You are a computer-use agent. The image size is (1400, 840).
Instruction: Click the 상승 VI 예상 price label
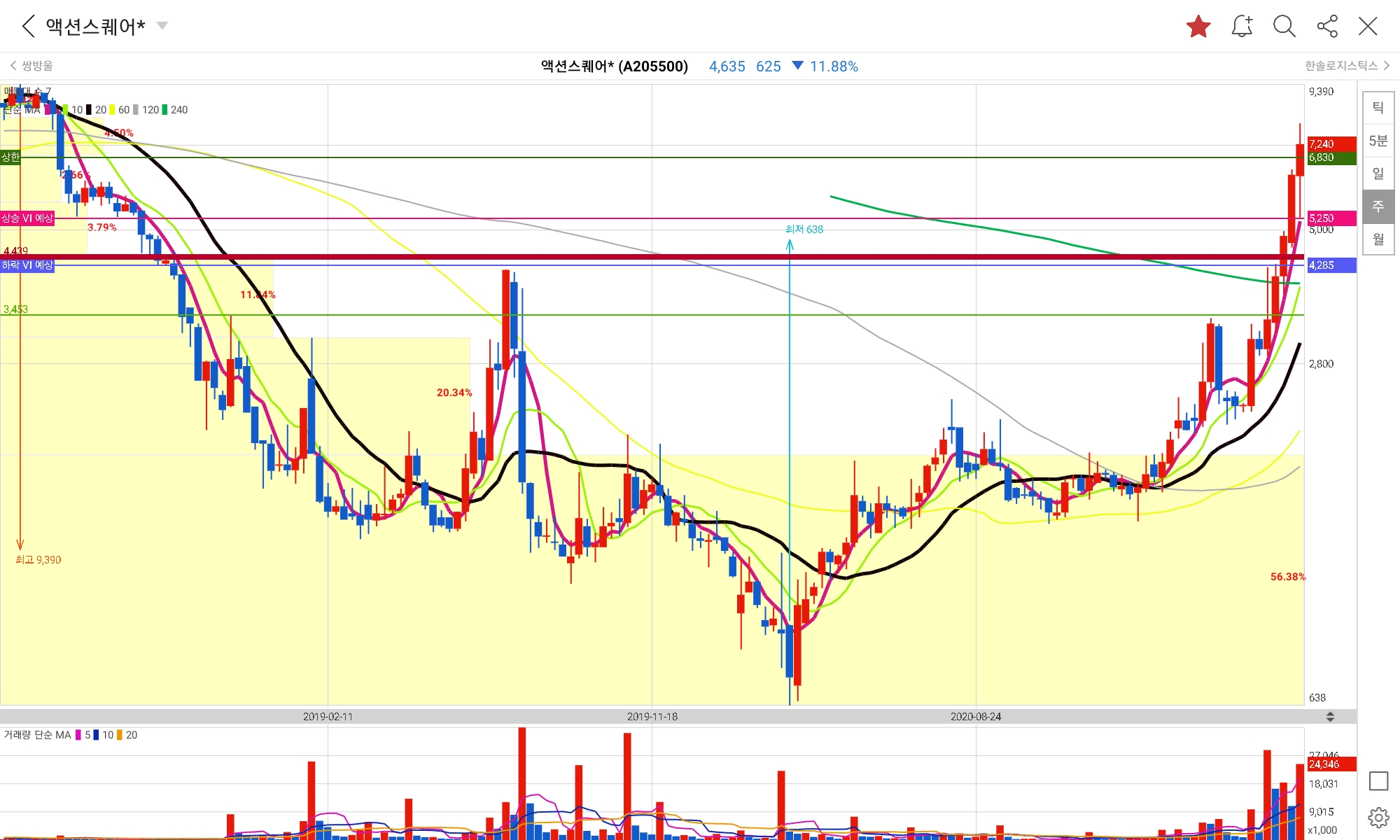(27, 218)
